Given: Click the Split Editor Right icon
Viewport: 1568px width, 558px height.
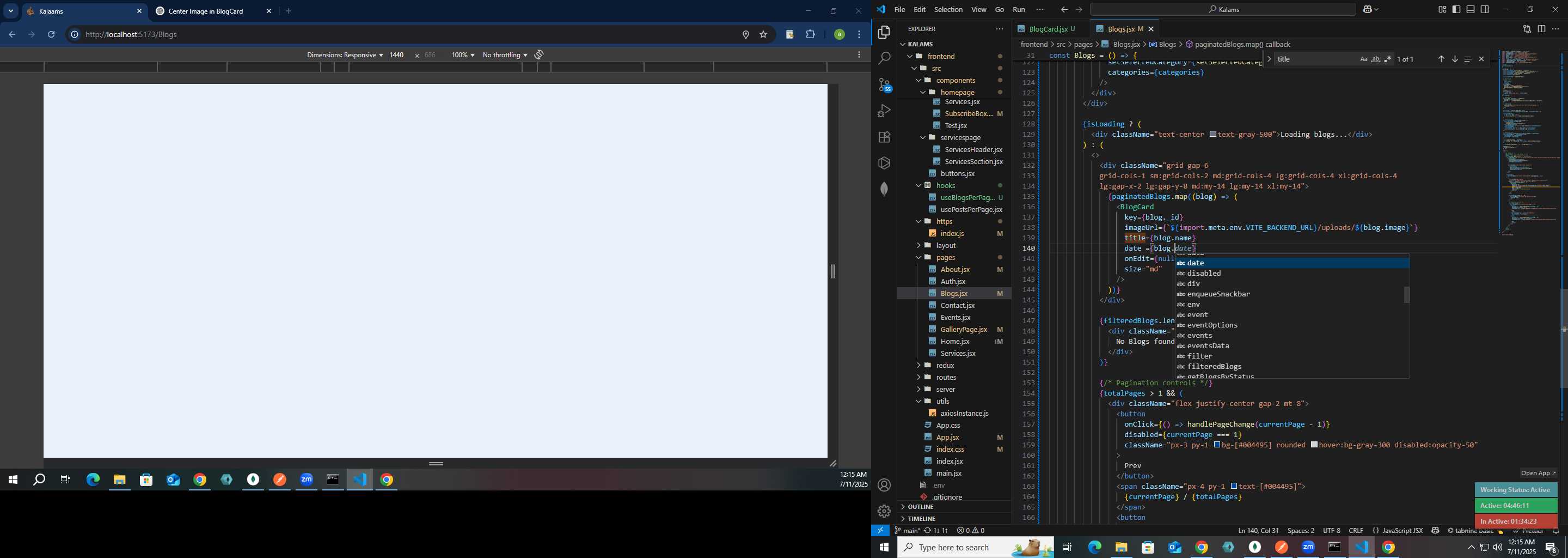Looking at the screenshot, I should tap(1541, 29).
